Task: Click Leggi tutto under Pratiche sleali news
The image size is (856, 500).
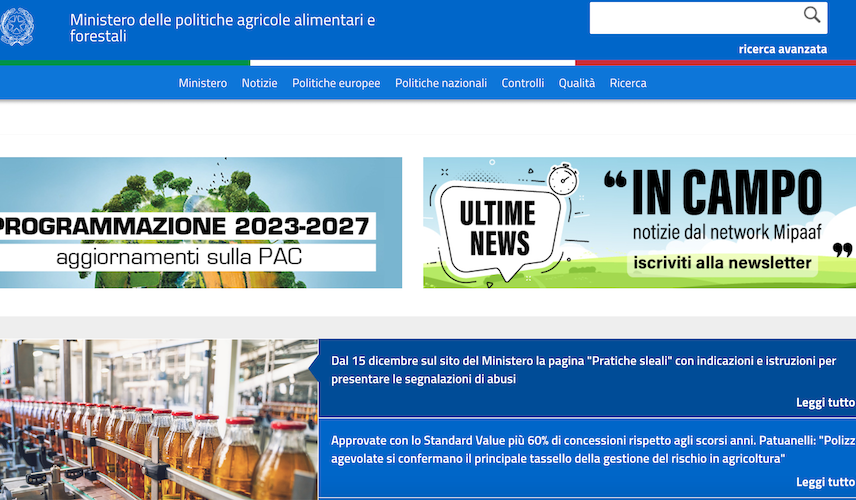Action: 825,402
